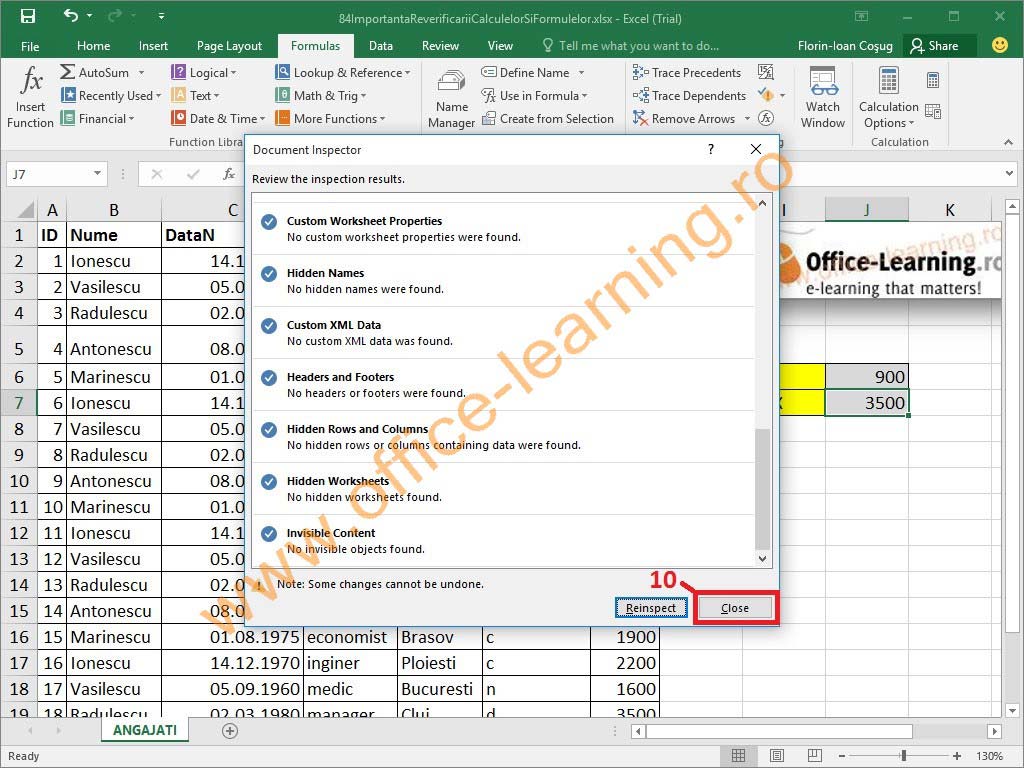Open the File menu
This screenshot has height=768, width=1024.
30,46
